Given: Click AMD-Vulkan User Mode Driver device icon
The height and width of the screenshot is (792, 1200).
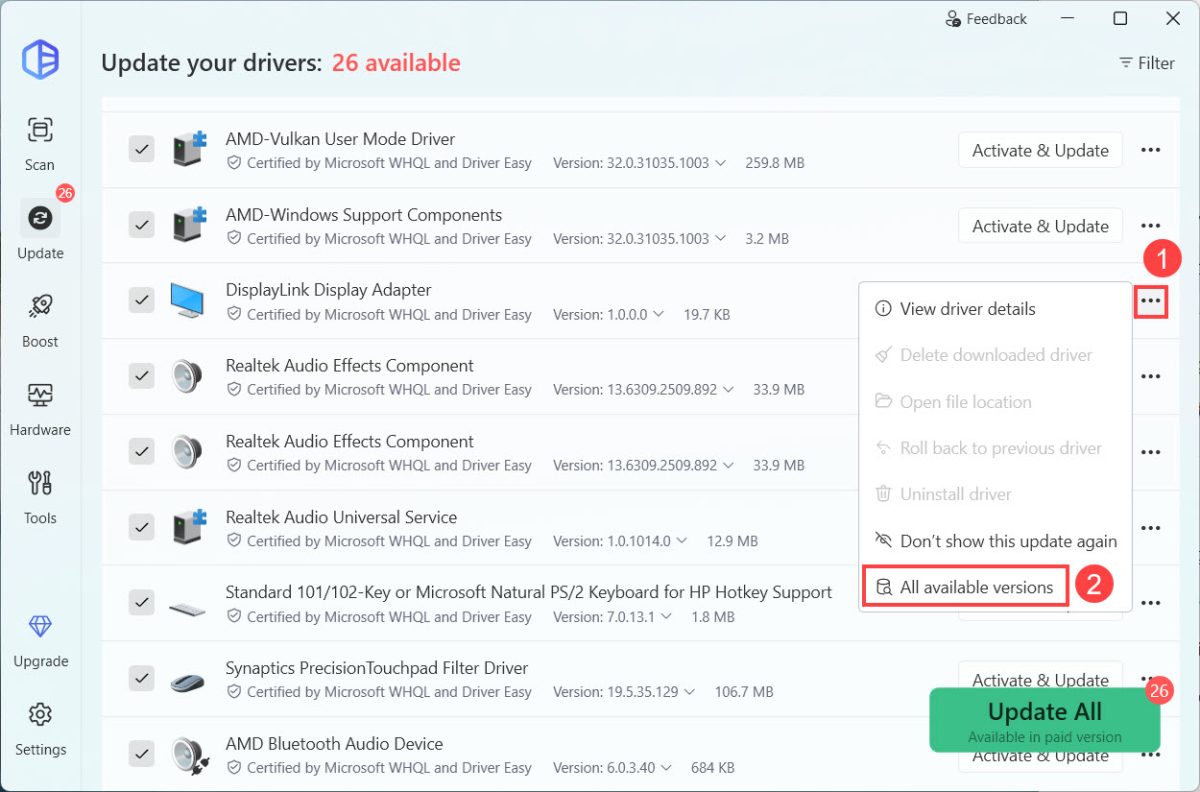Looking at the screenshot, I should pyautogui.click(x=189, y=149).
